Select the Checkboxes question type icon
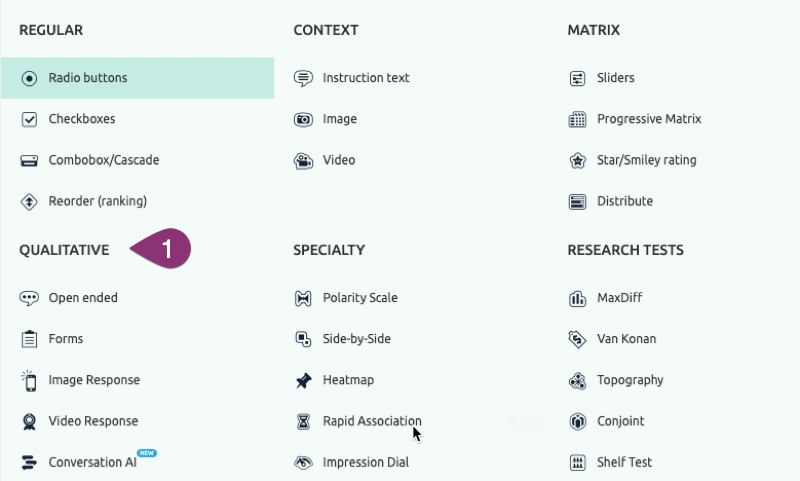This screenshot has width=800, height=481. 29,119
